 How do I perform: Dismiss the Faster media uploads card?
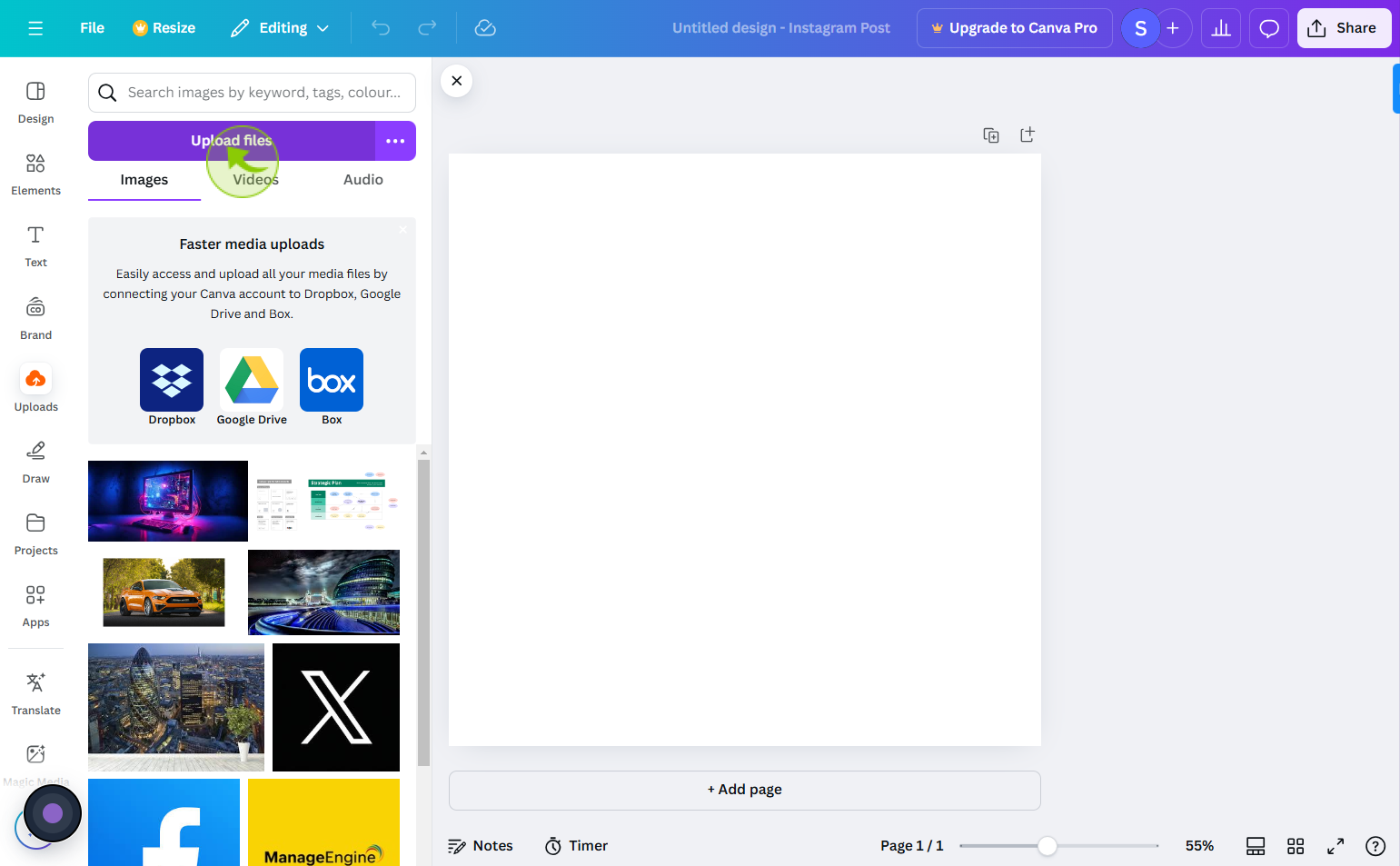[x=402, y=230]
